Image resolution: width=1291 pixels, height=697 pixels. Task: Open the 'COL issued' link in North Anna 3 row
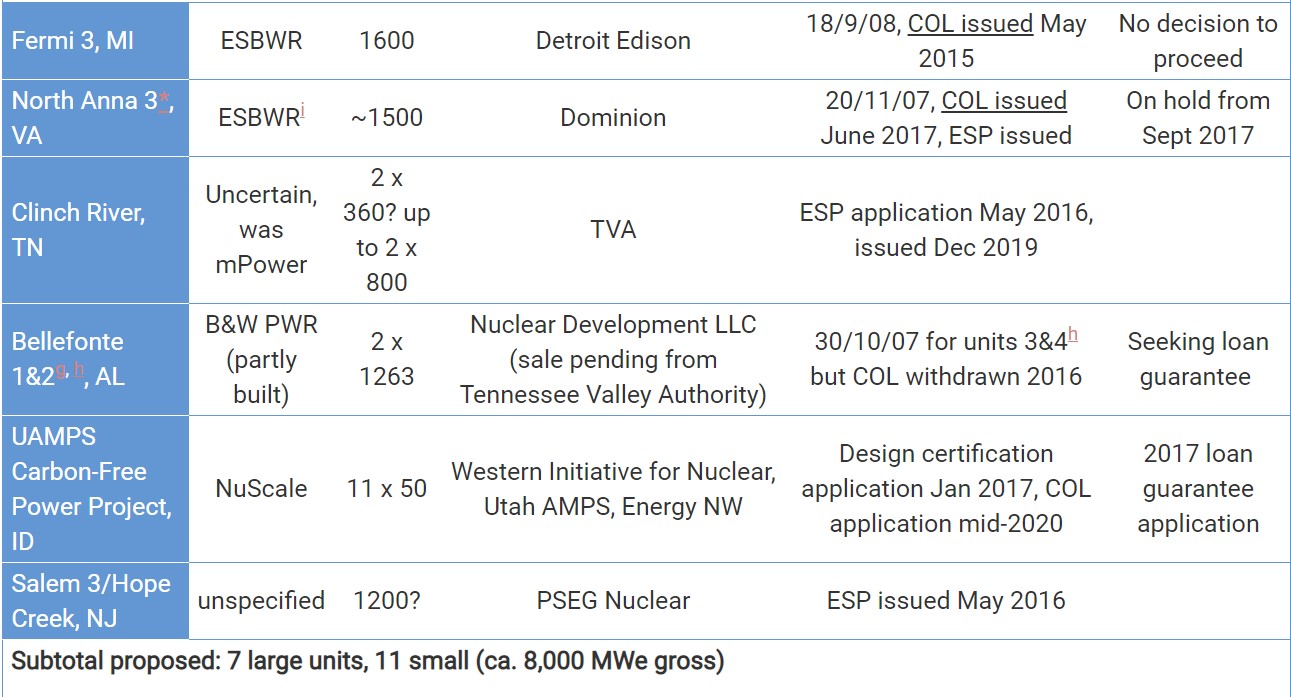(1004, 100)
